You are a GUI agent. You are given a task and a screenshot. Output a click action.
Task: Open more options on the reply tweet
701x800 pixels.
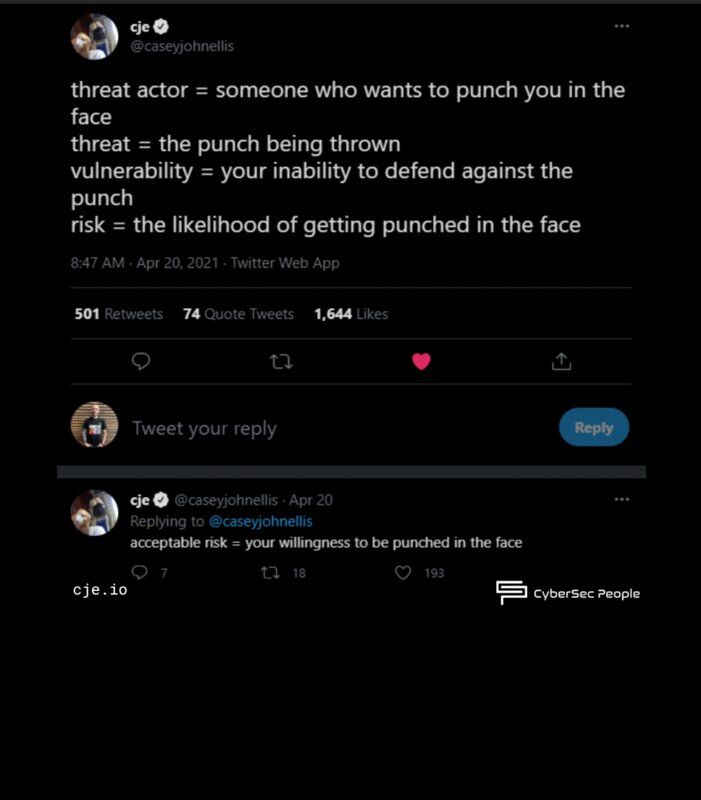point(622,498)
